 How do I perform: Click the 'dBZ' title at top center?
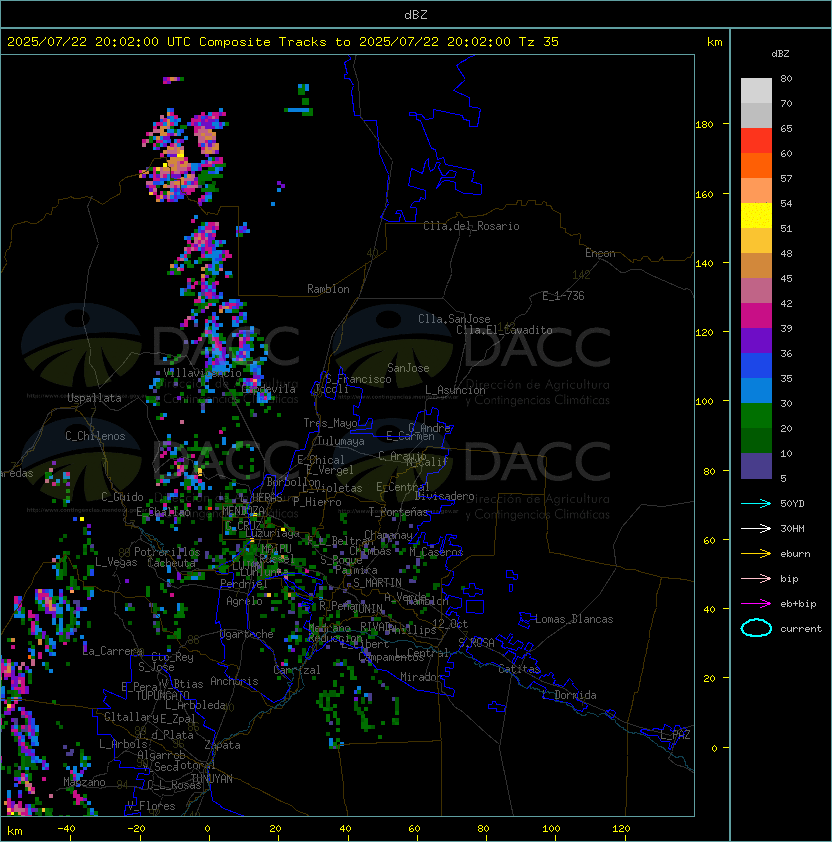416,15
